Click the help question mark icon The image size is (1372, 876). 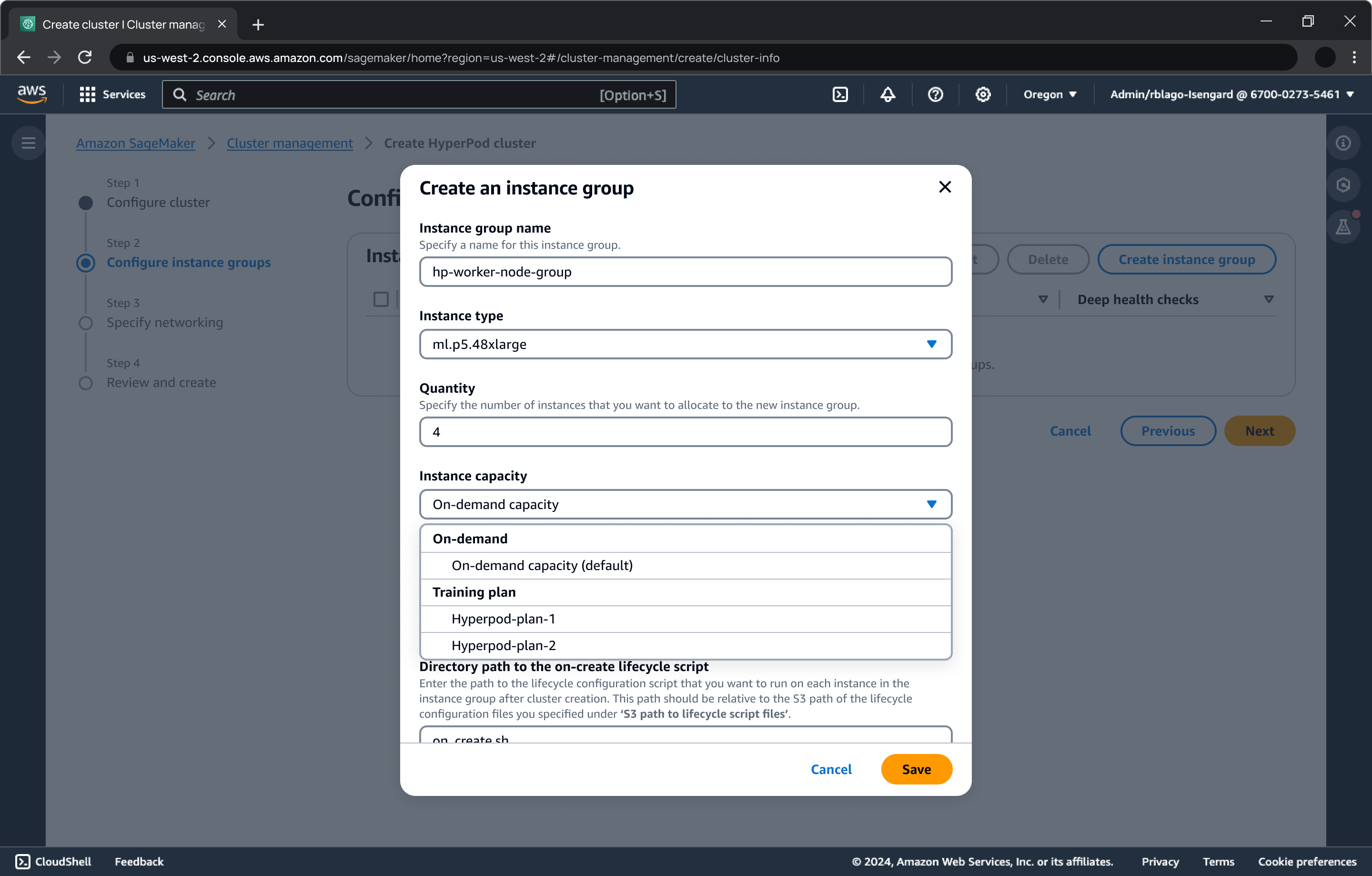[x=935, y=94]
